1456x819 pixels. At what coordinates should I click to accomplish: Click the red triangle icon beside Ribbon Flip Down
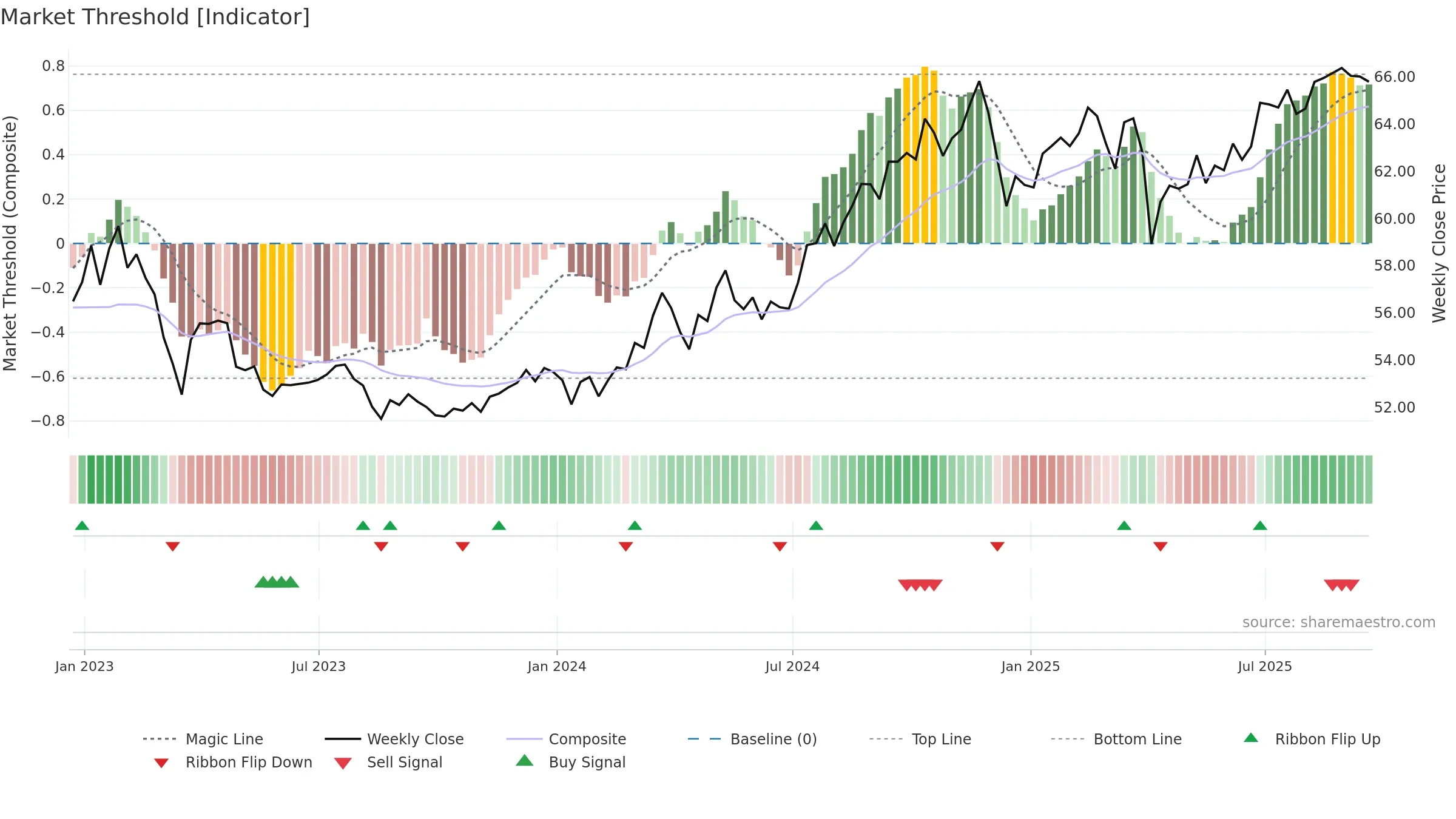[161, 763]
